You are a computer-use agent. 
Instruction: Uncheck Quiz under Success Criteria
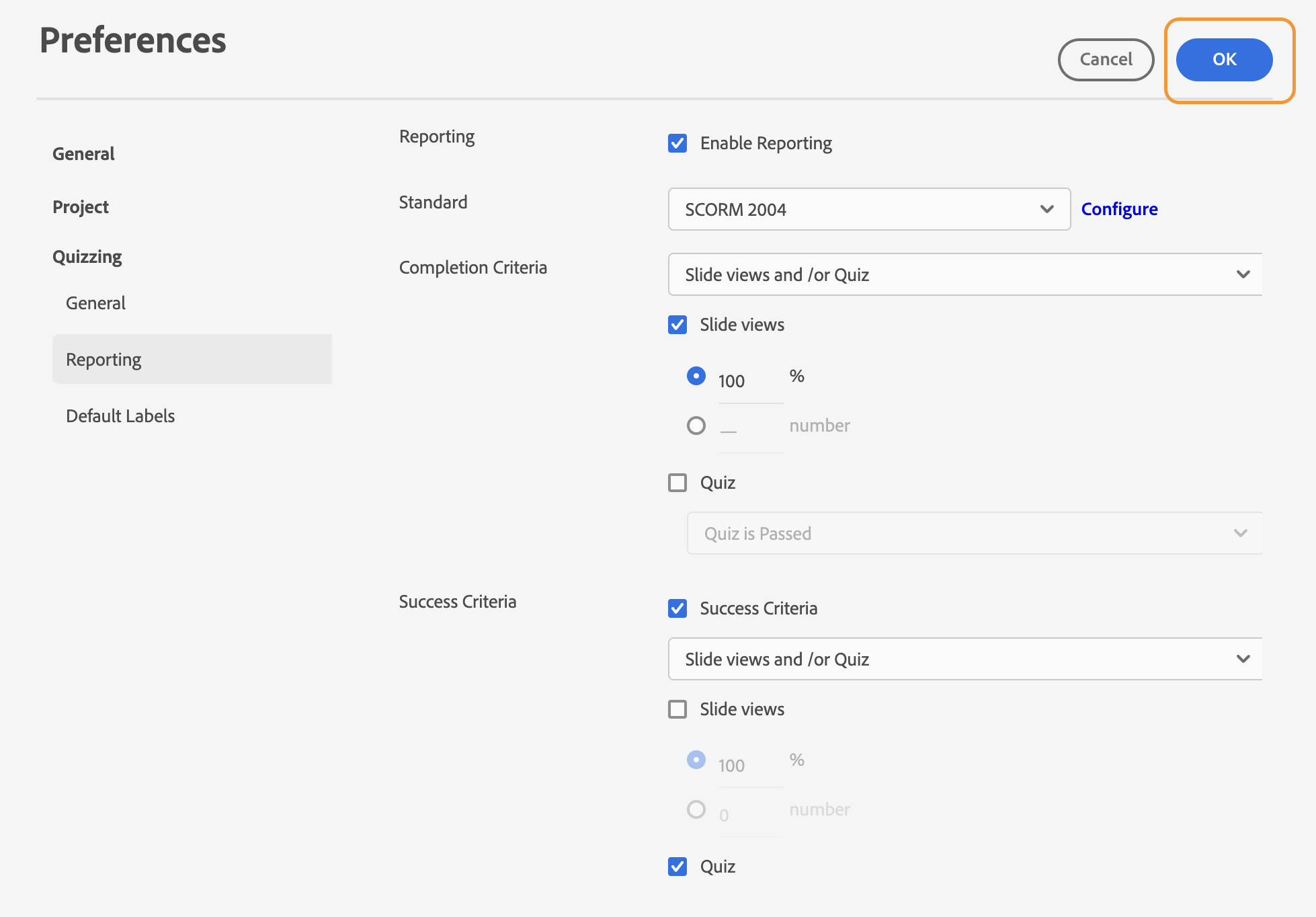click(677, 867)
